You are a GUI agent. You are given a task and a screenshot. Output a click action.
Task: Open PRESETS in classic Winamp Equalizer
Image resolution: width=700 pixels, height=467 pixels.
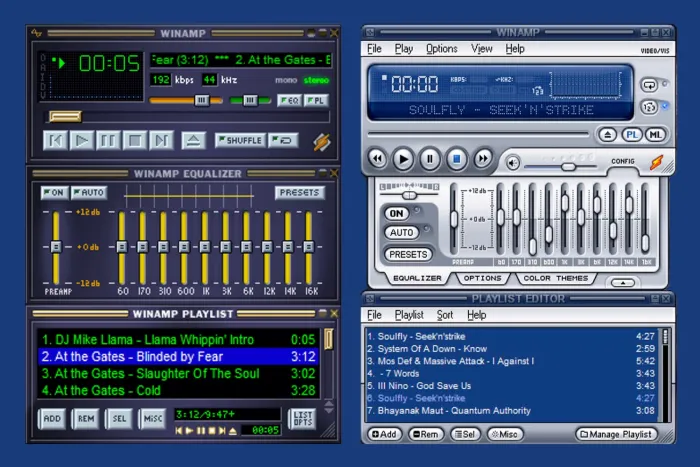click(299, 193)
